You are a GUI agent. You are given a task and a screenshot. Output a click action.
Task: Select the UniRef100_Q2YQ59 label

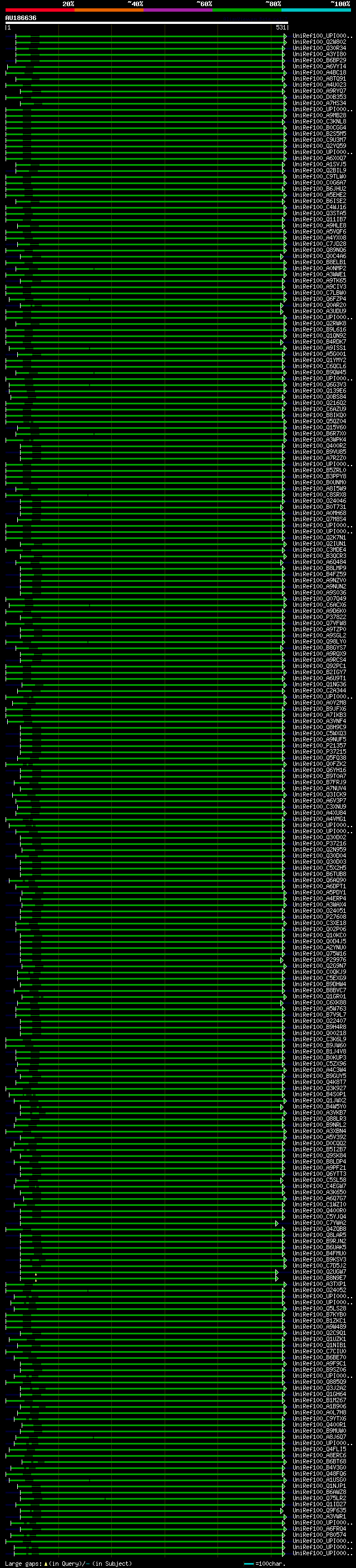(319, 146)
